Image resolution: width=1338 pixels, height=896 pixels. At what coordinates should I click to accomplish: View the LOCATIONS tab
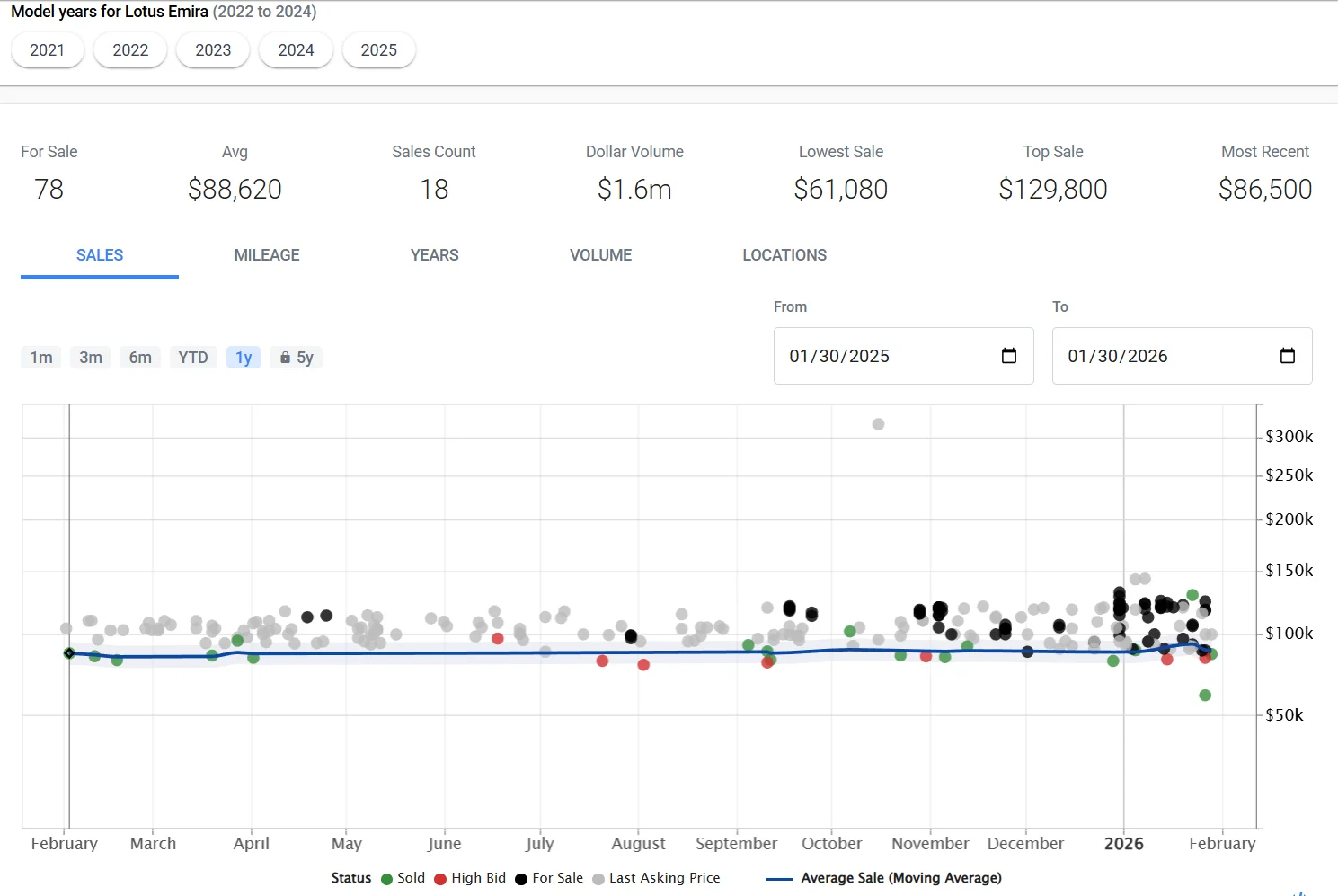784,256
